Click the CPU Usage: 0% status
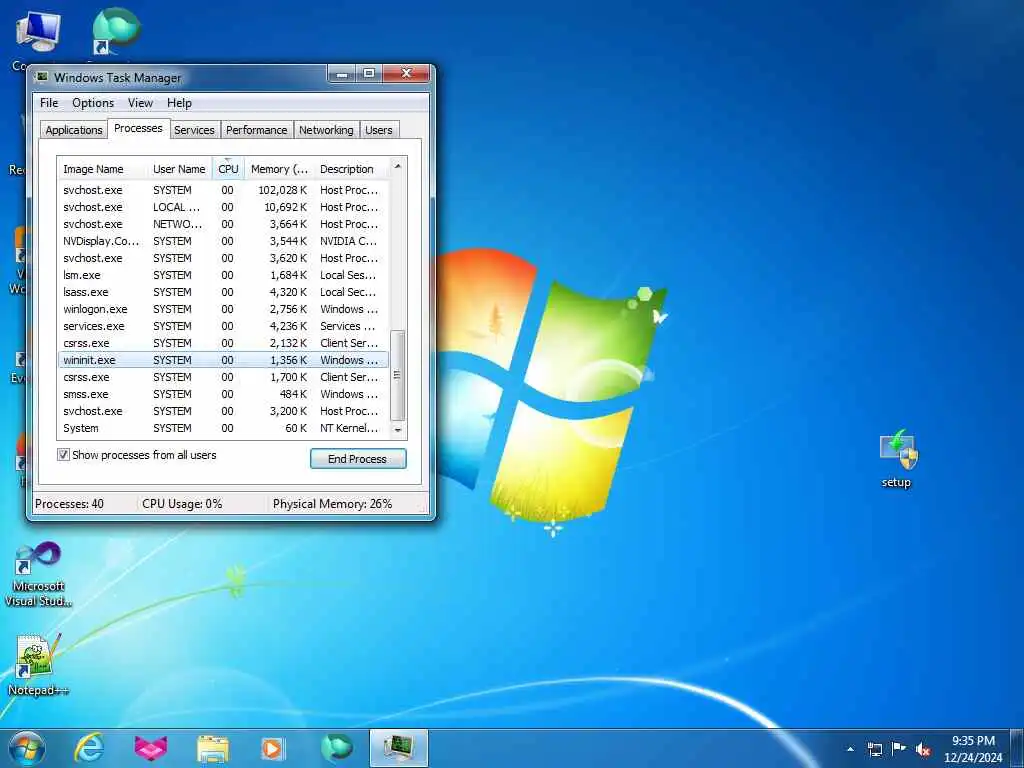The width and height of the screenshot is (1024, 768). pyautogui.click(x=182, y=504)
